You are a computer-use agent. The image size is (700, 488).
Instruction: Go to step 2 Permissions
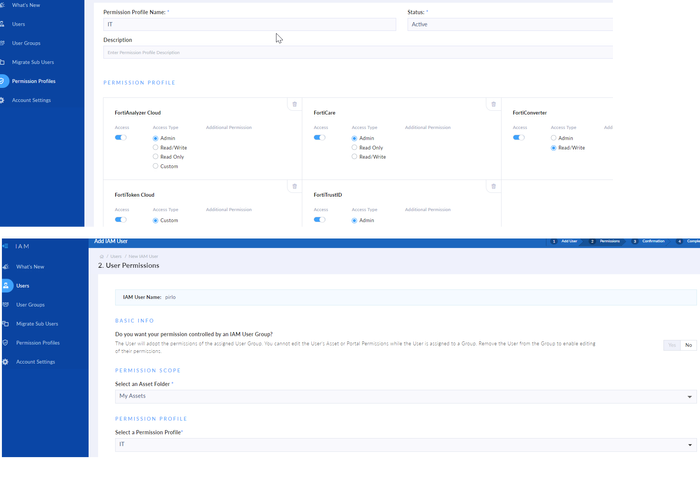coord(605,241)
